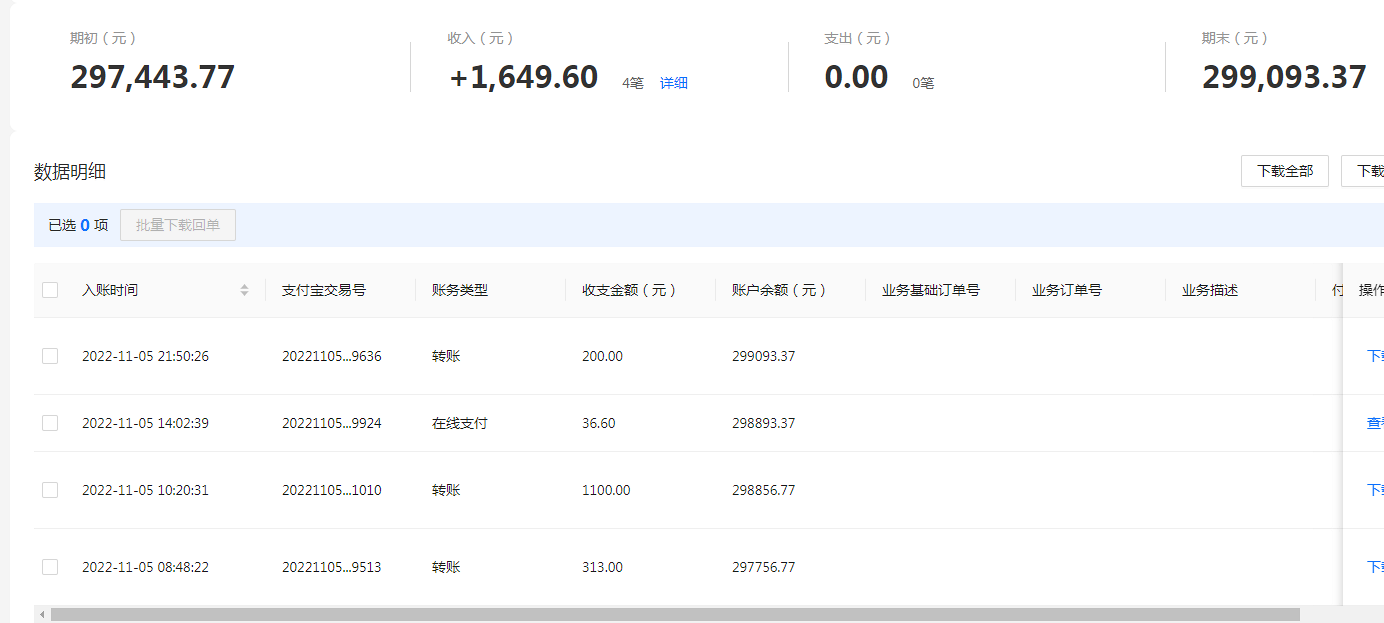Click the 数据明细 section heading

tap(70, 172)
